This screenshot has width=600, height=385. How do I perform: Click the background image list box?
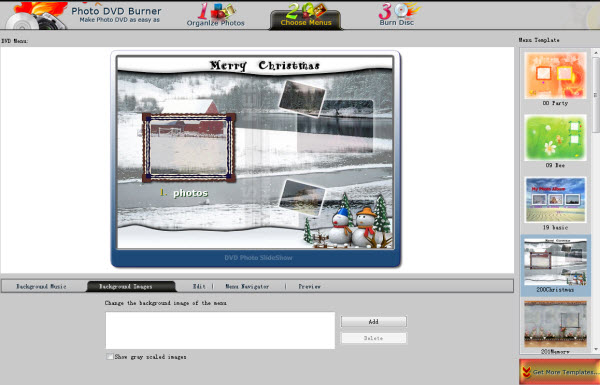(220, 330)
